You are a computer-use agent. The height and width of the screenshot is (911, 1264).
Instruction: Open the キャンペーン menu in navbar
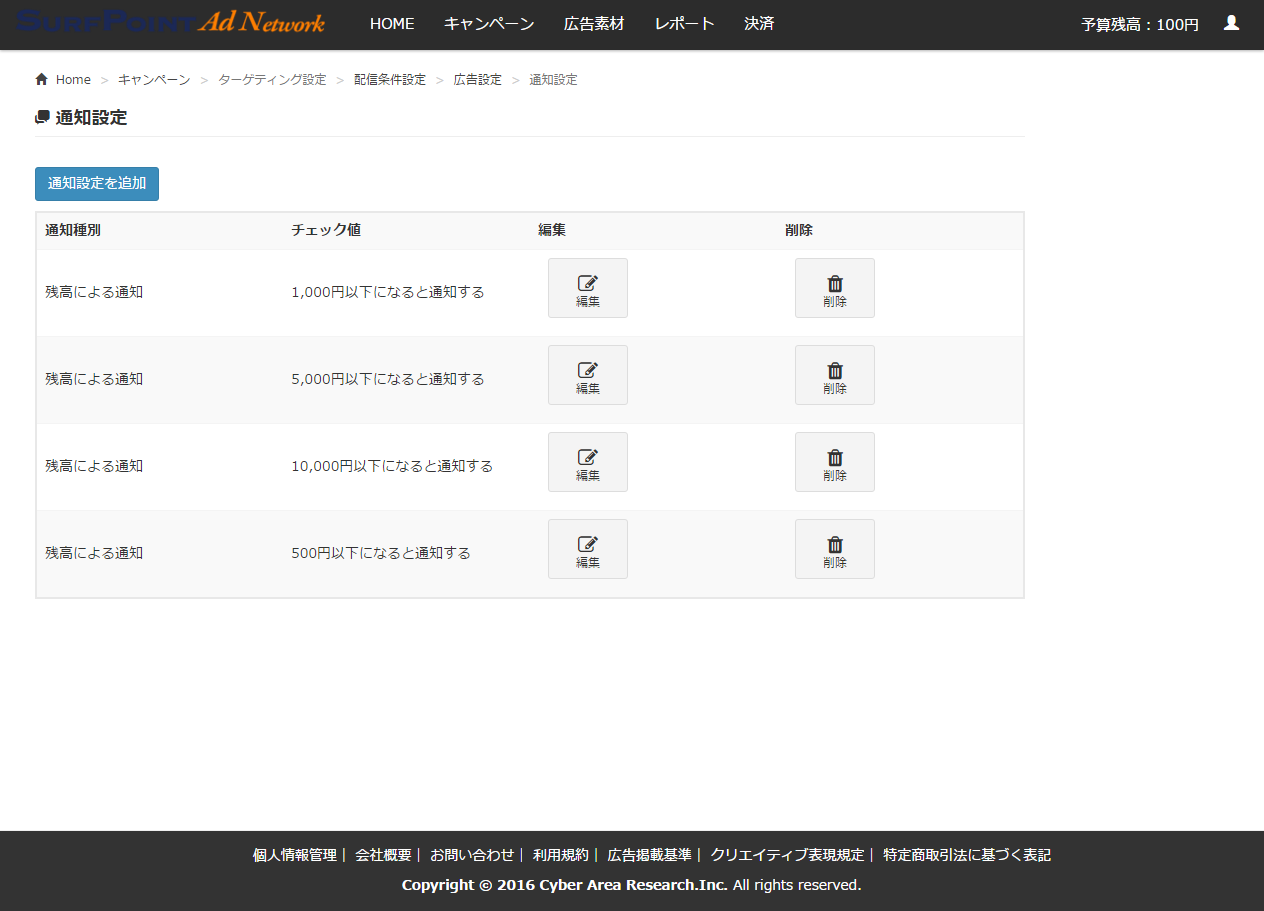489,24
